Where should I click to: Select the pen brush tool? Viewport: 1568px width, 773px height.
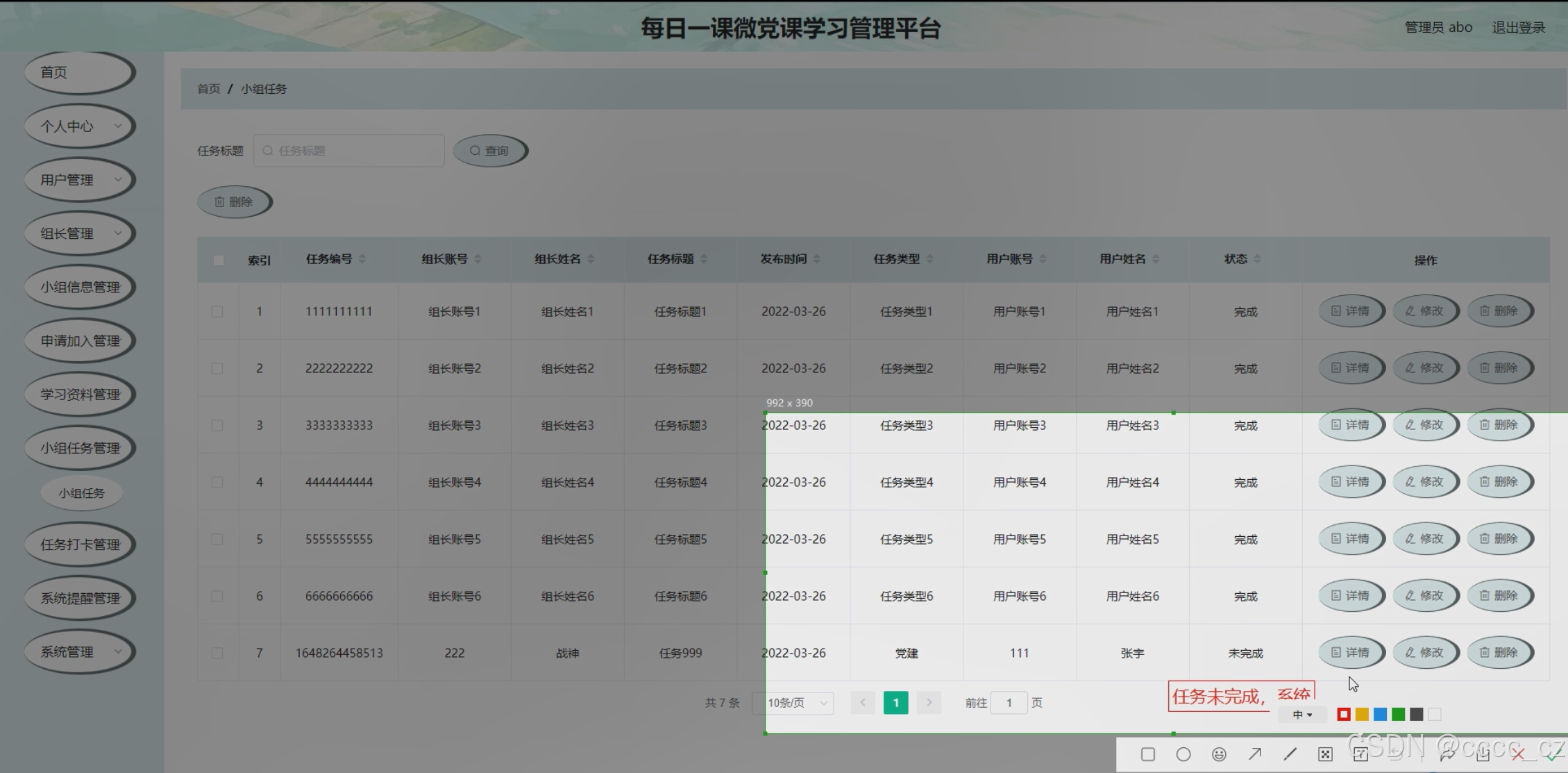(x=1290, y=754)
